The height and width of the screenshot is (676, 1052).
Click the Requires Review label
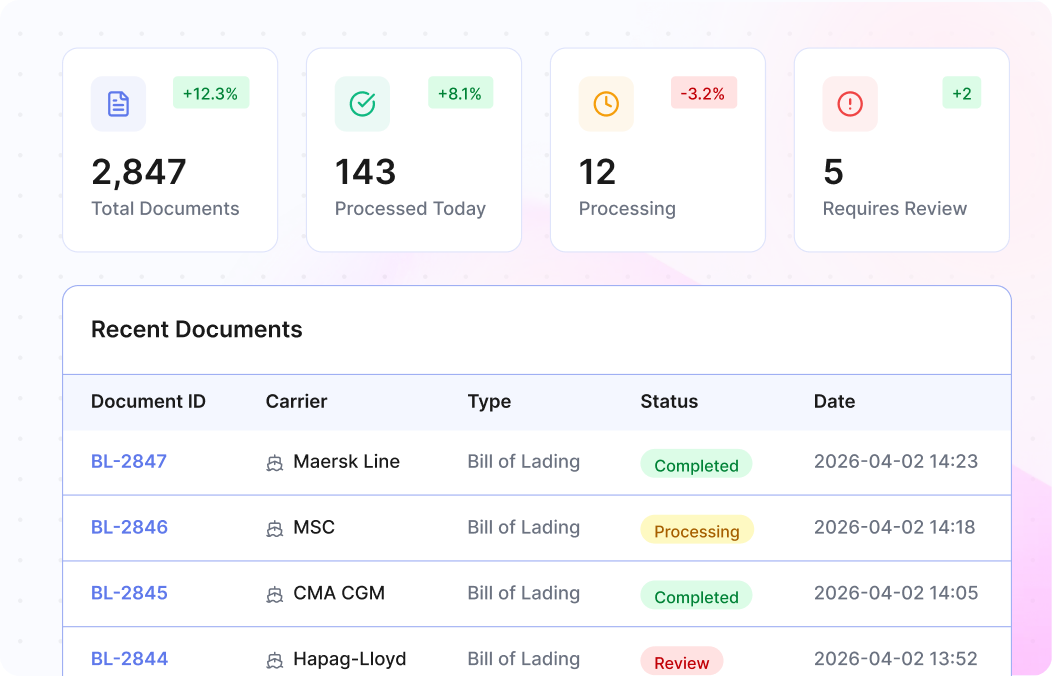point(895,209)
